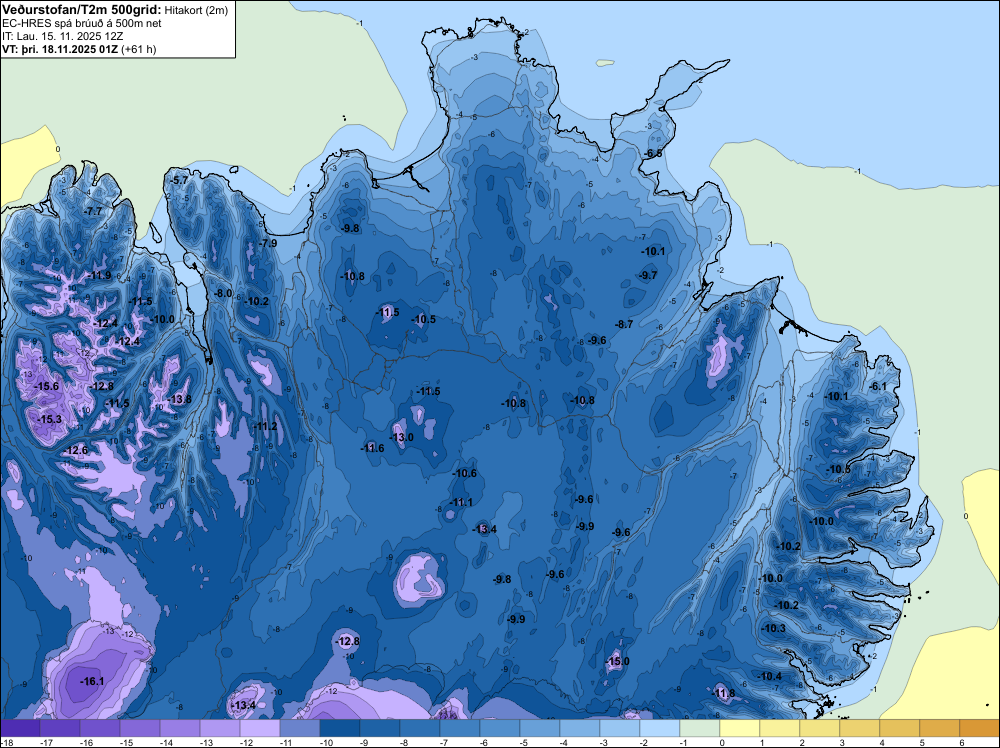Click the valid time 'VT: þri. 18.11.2025 01Z (+61 h)'
1000x748 pixels.
[x=79, y=49]
